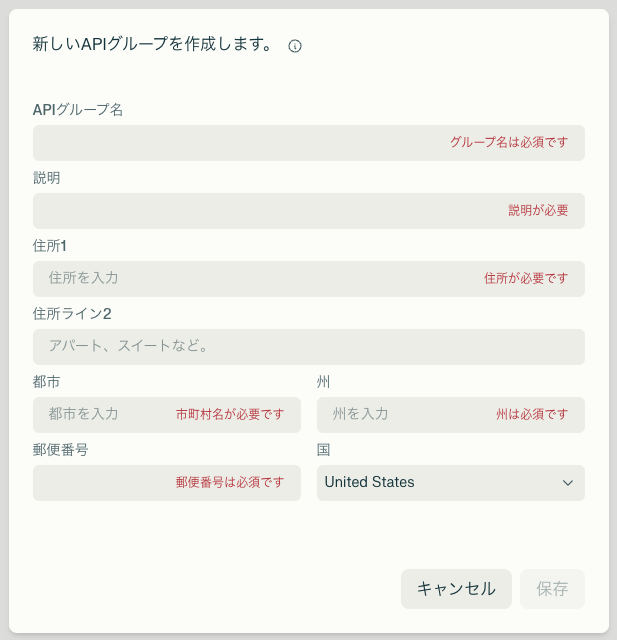Click the error text 説明が必要

(x=538, y=210)
